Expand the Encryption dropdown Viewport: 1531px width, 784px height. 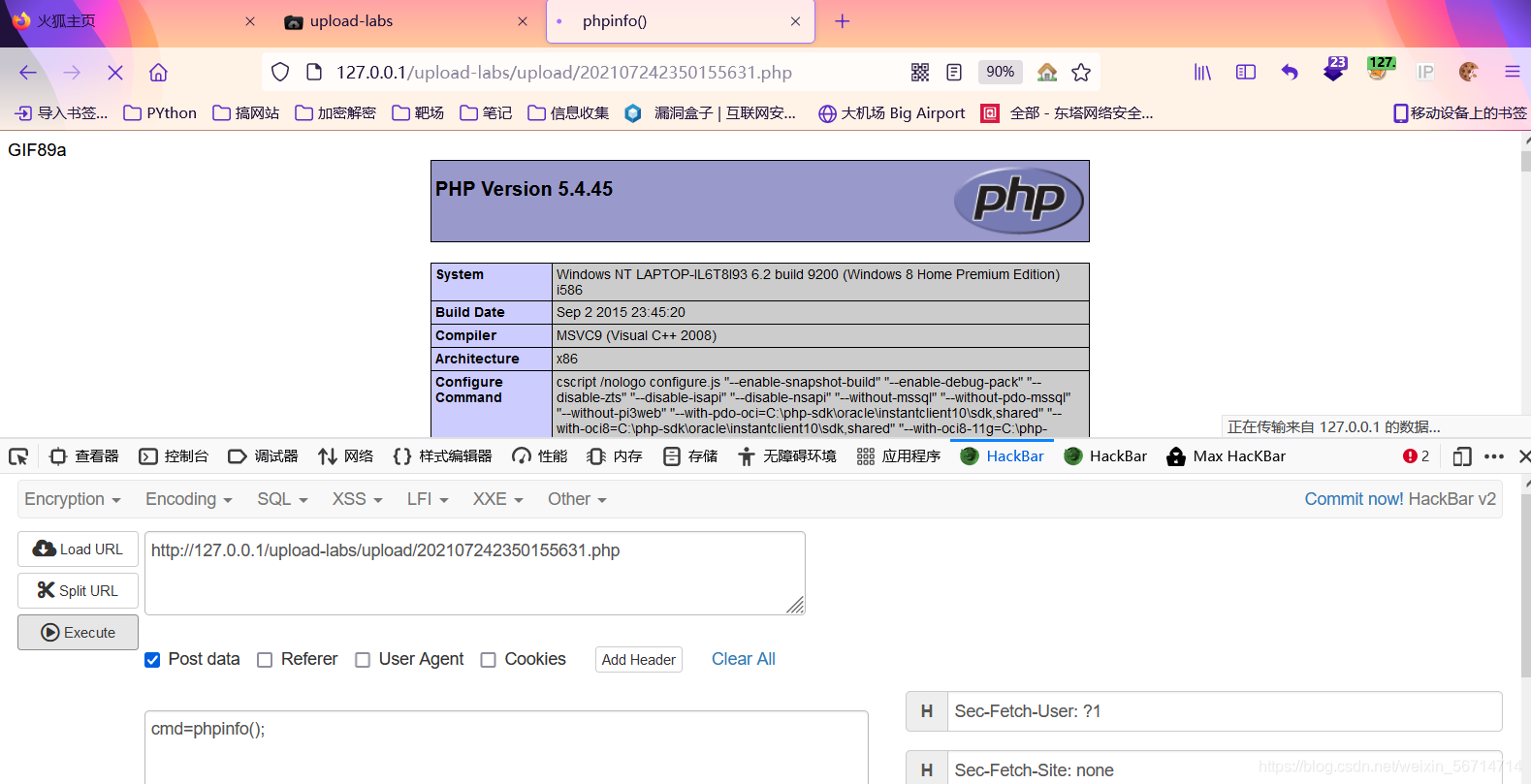pyautogui.click(x=73, y=499)
